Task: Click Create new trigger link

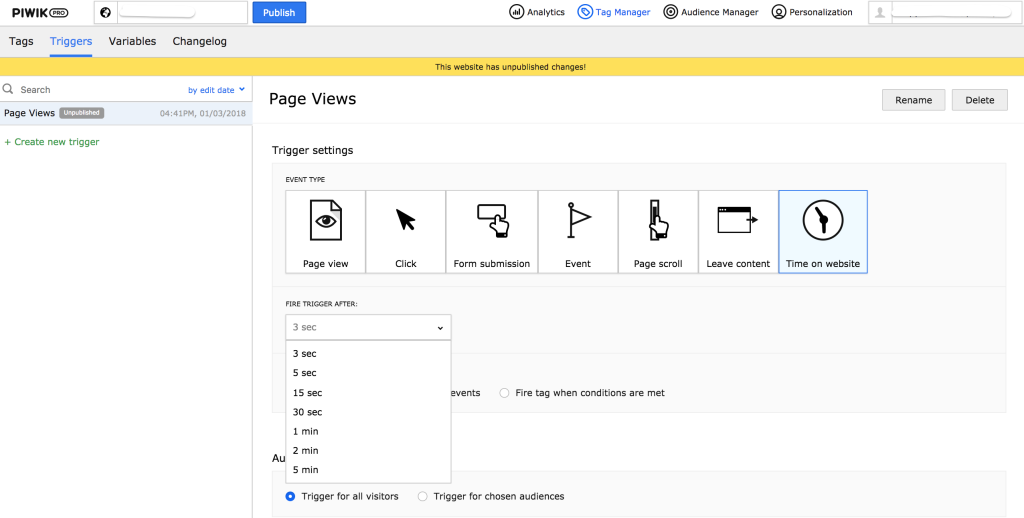Action: click(x=52, y=142)
